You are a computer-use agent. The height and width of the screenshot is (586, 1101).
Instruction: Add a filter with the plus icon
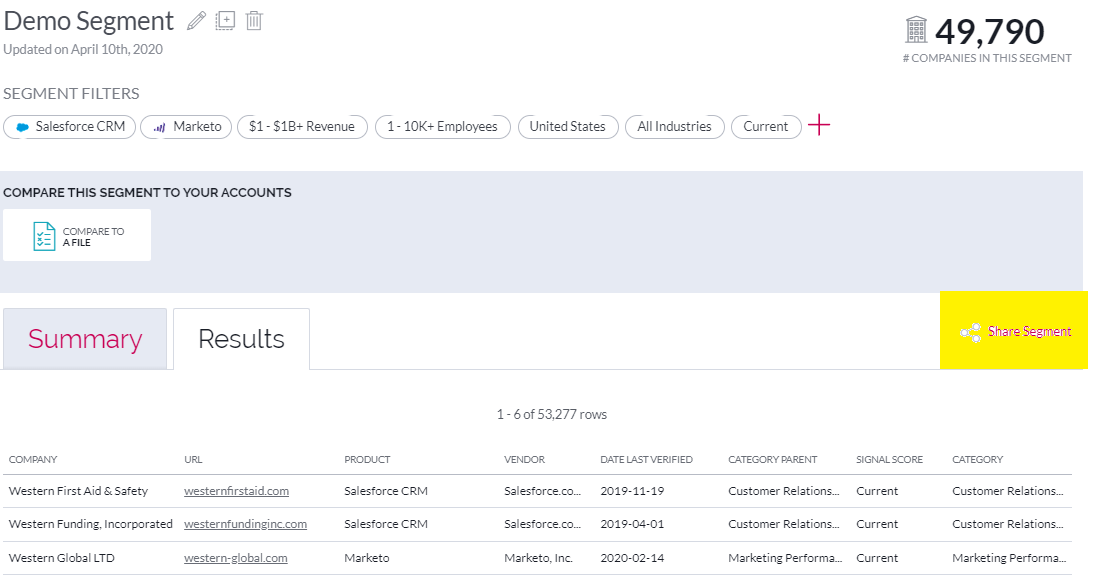pyautogui.click(x=819, y=126)
